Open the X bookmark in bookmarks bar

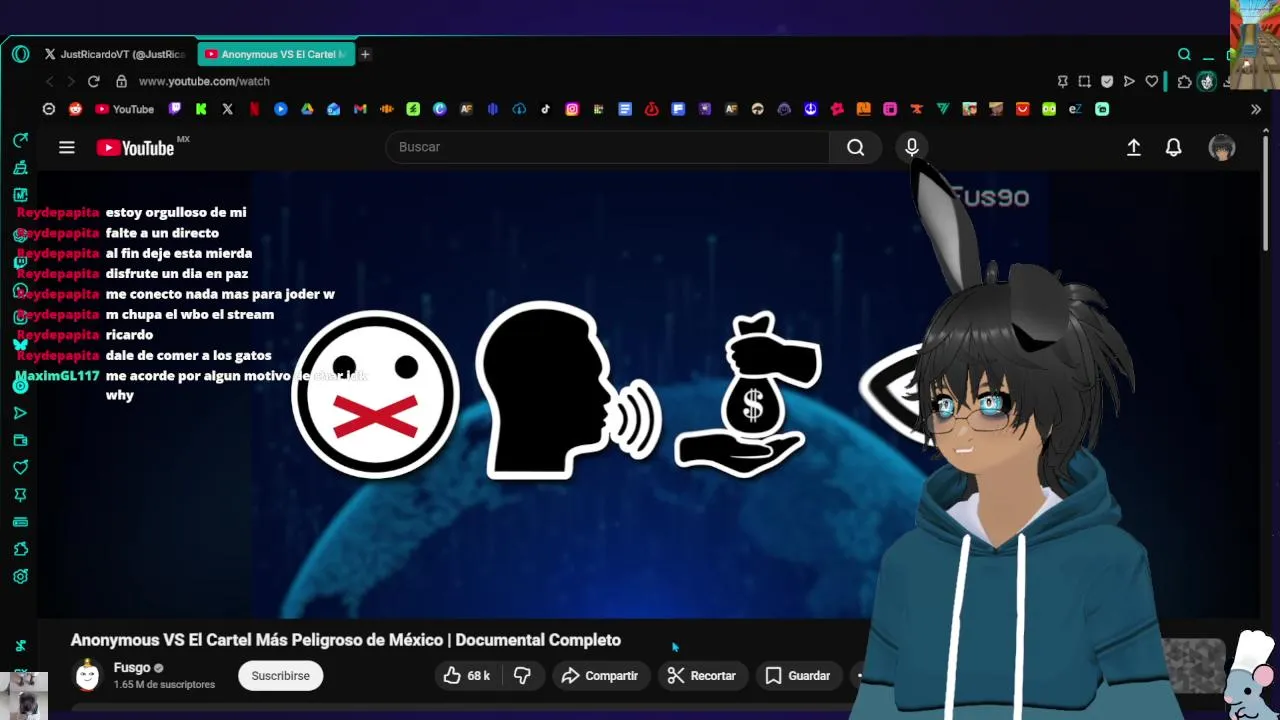(228, 109)
